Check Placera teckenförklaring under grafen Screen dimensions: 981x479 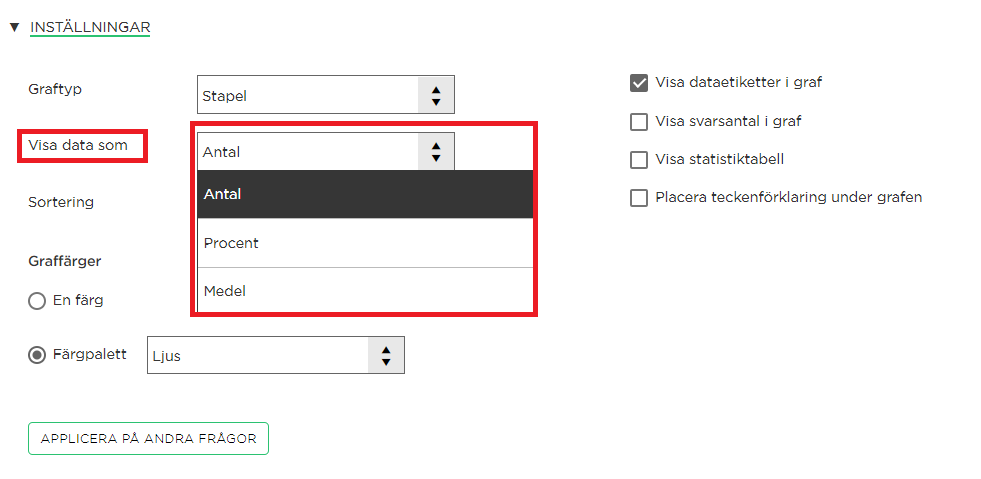[x=639, y=198]
